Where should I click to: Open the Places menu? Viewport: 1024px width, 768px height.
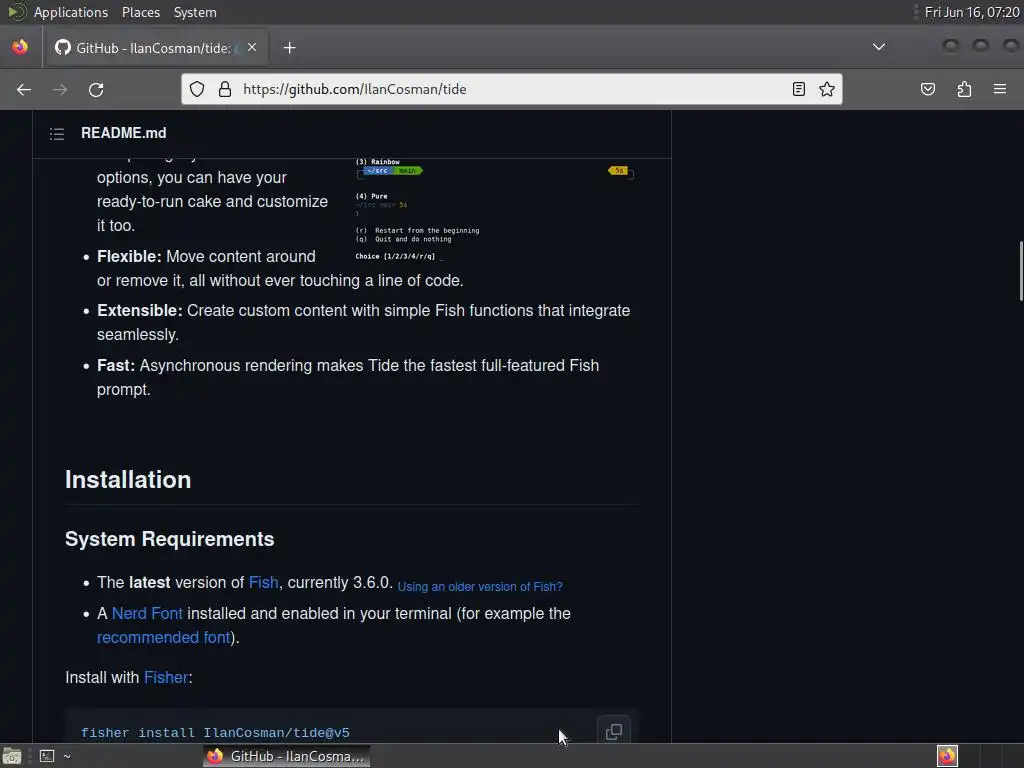(141, 12)
